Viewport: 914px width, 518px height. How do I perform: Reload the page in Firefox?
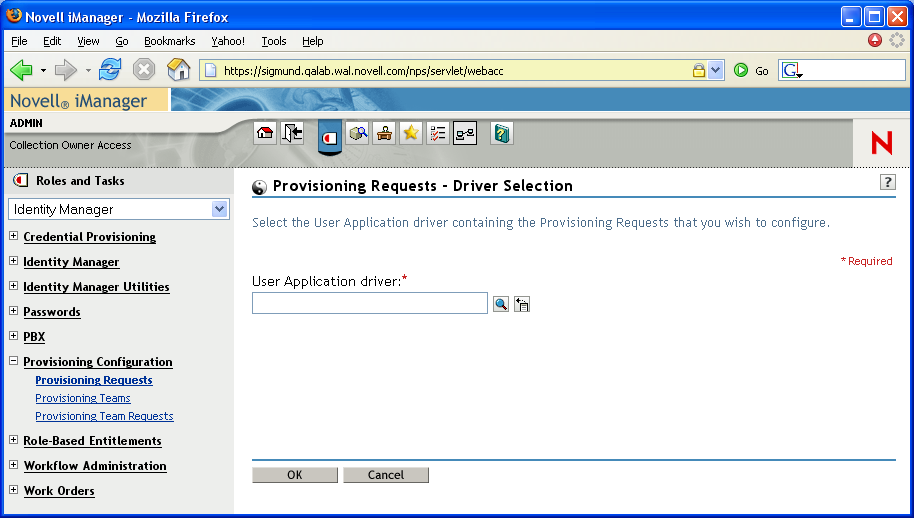[x=110, y=70]
